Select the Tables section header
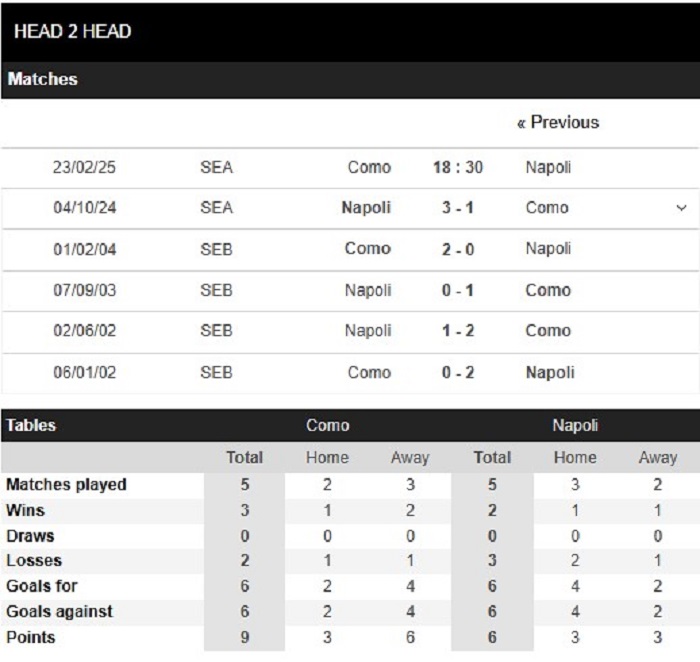The height and width of the screenshot is (662, 700). 31,425
